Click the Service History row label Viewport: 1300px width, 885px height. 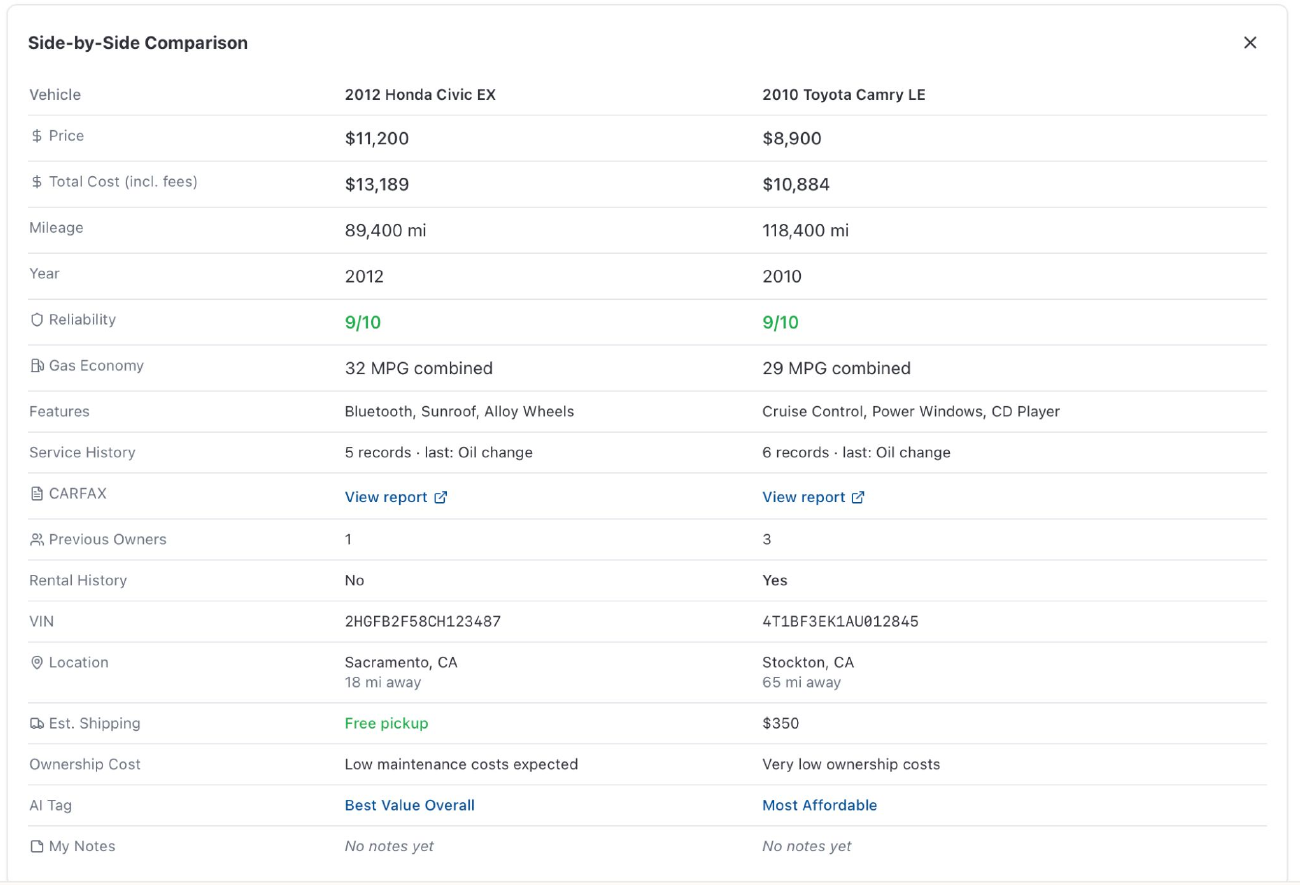pyautogui.click(x=82, y=452)
